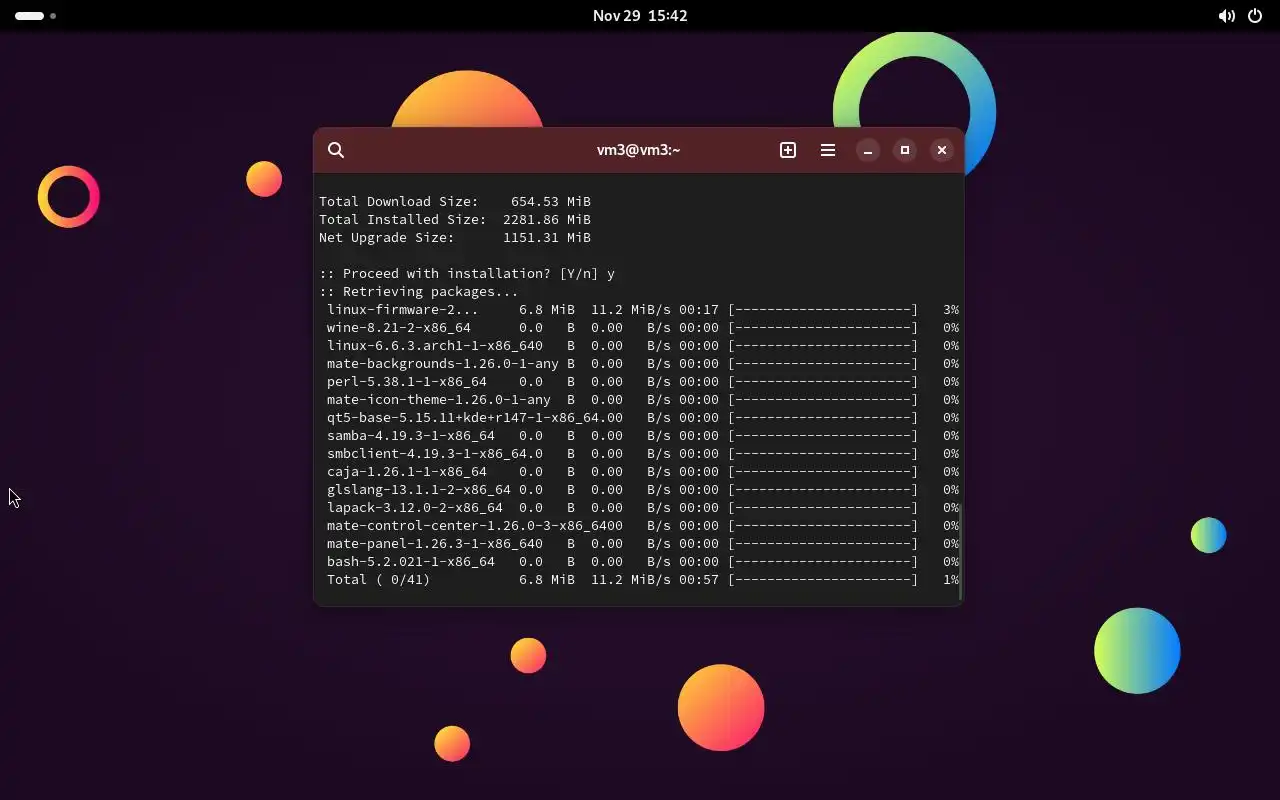This screenshot has width=1280, height=800.
Task: Click the workspace indicator dot in top bar
Action: point(53,16)
